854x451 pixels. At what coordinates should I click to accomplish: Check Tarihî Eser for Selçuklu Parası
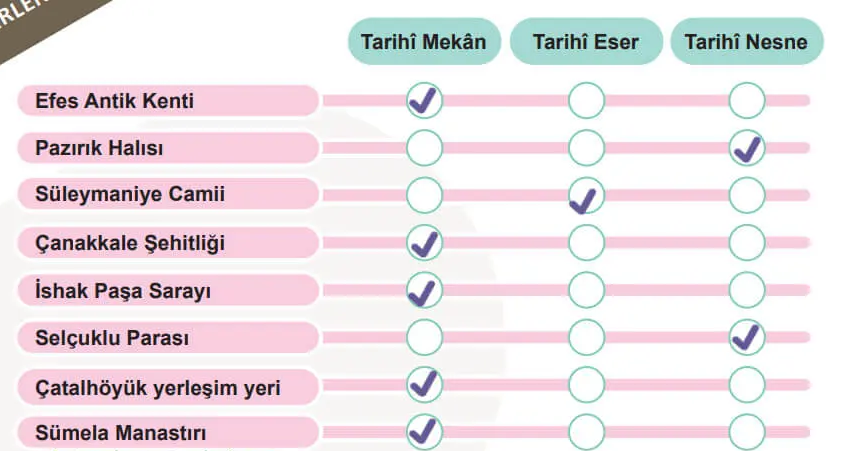(586, 338)
